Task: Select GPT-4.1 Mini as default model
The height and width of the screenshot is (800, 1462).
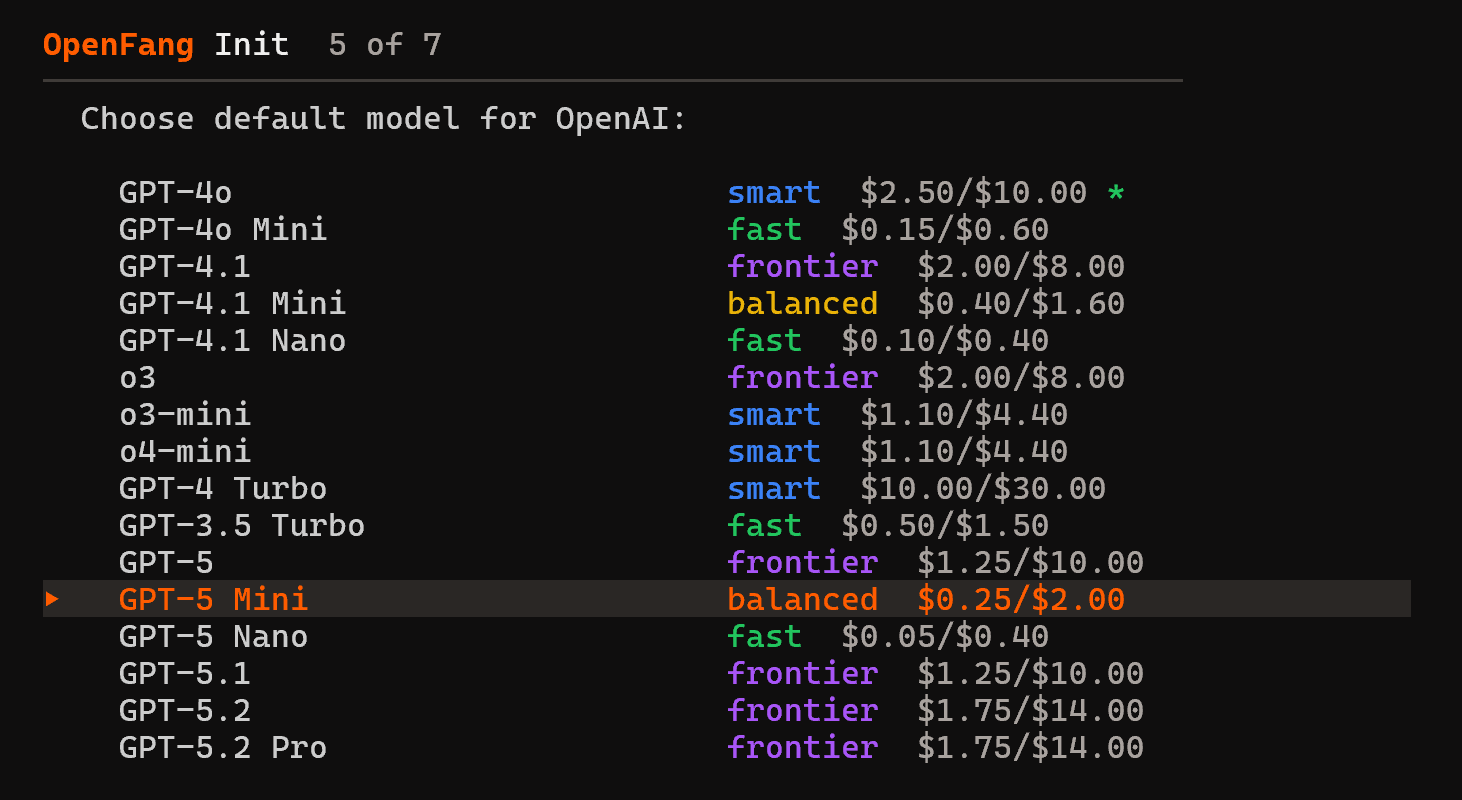Action: (x=232, y=303)
